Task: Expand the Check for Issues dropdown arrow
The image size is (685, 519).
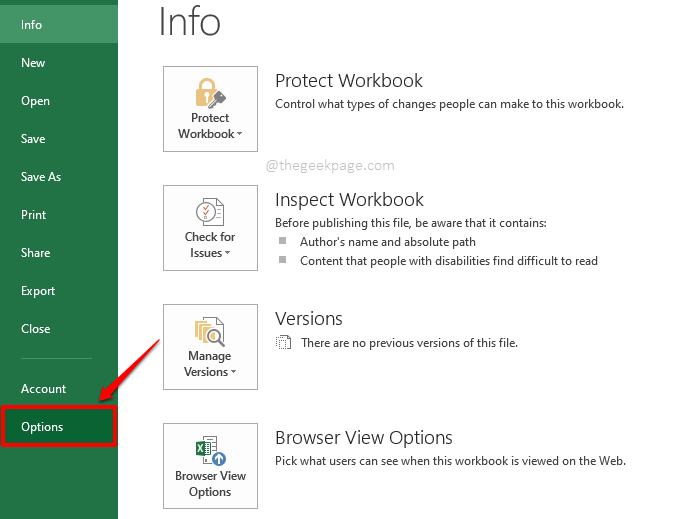Action: click(x=227, y=253)
